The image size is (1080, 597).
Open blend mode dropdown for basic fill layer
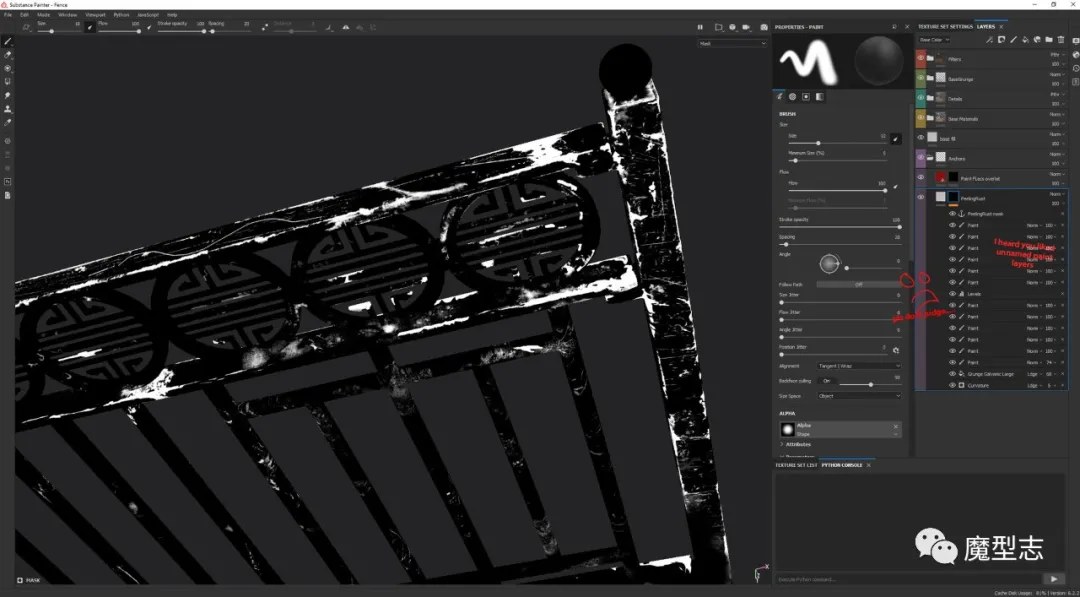(x=1055, y=134)
